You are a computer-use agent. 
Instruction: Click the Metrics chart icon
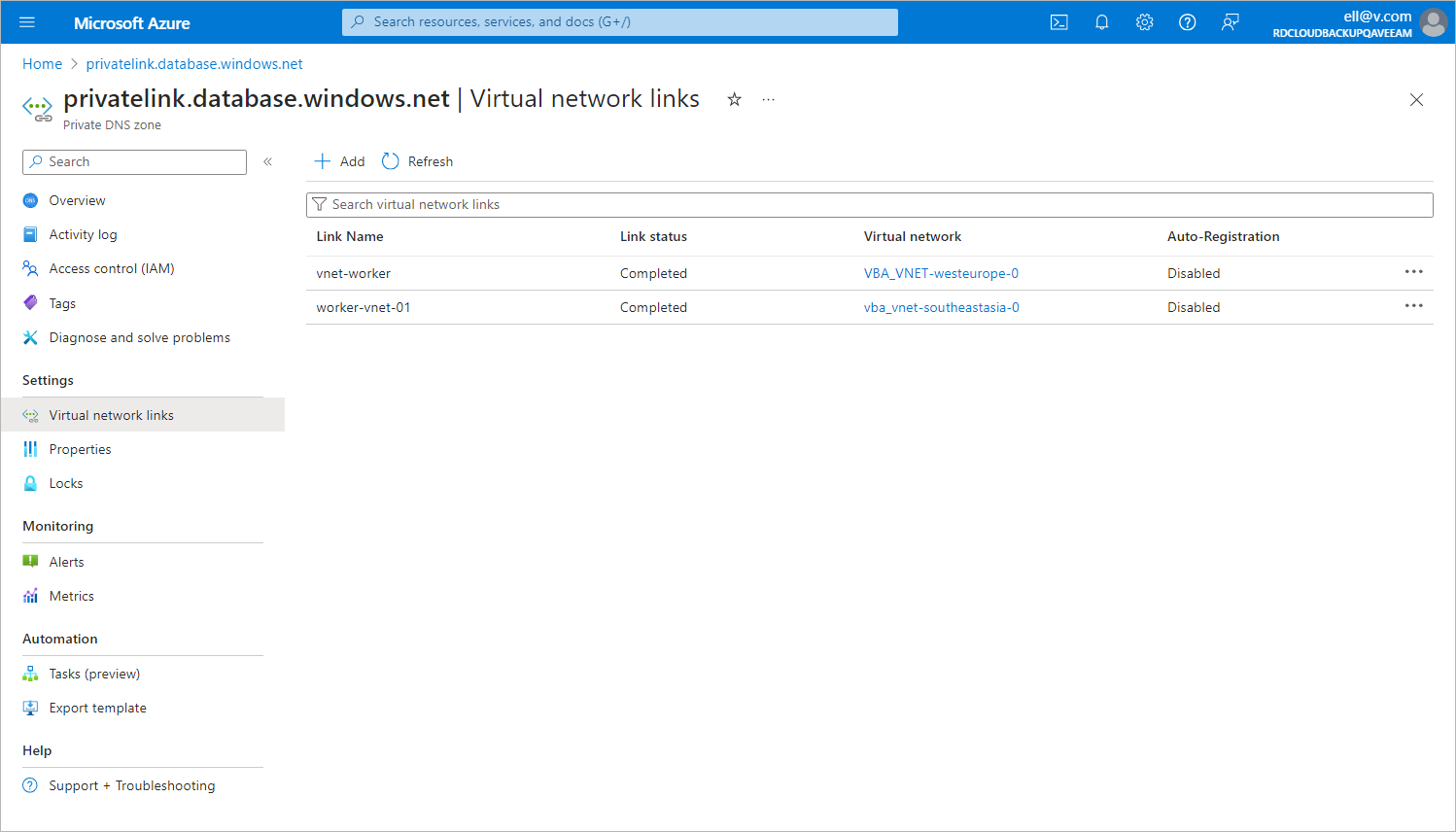(30, 596)
